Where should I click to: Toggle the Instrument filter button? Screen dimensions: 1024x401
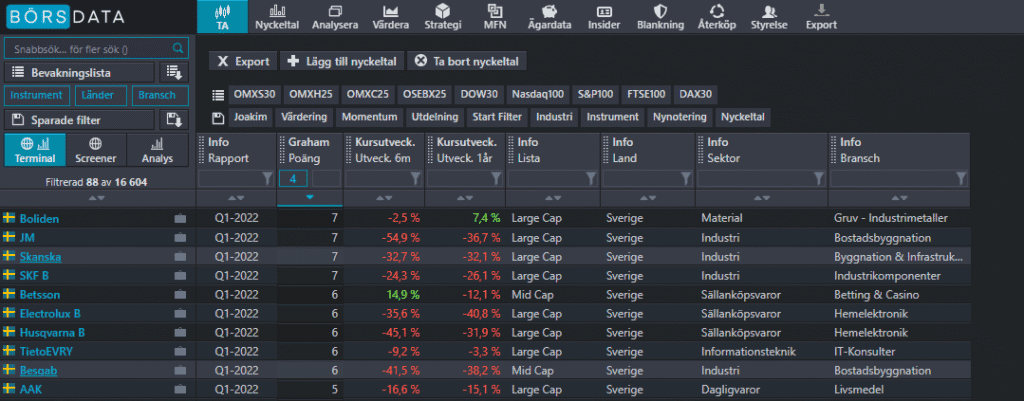pyautogui.click(x=37, y=96)
